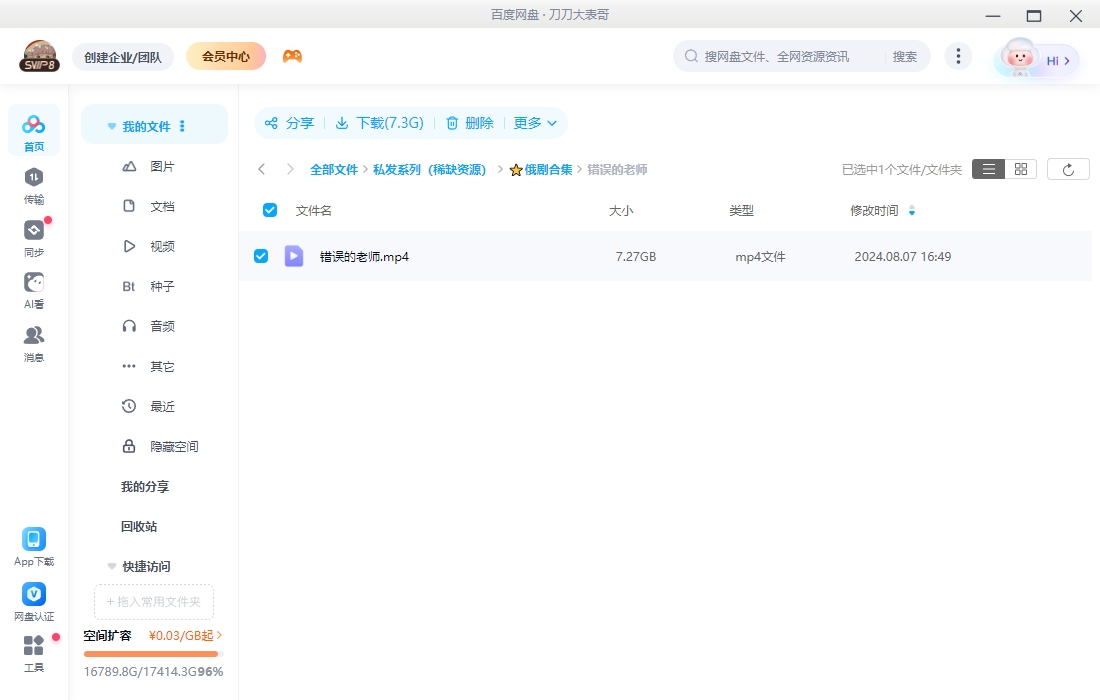Toggle the select-all checkbox above the file list

[x=269, y=210]
